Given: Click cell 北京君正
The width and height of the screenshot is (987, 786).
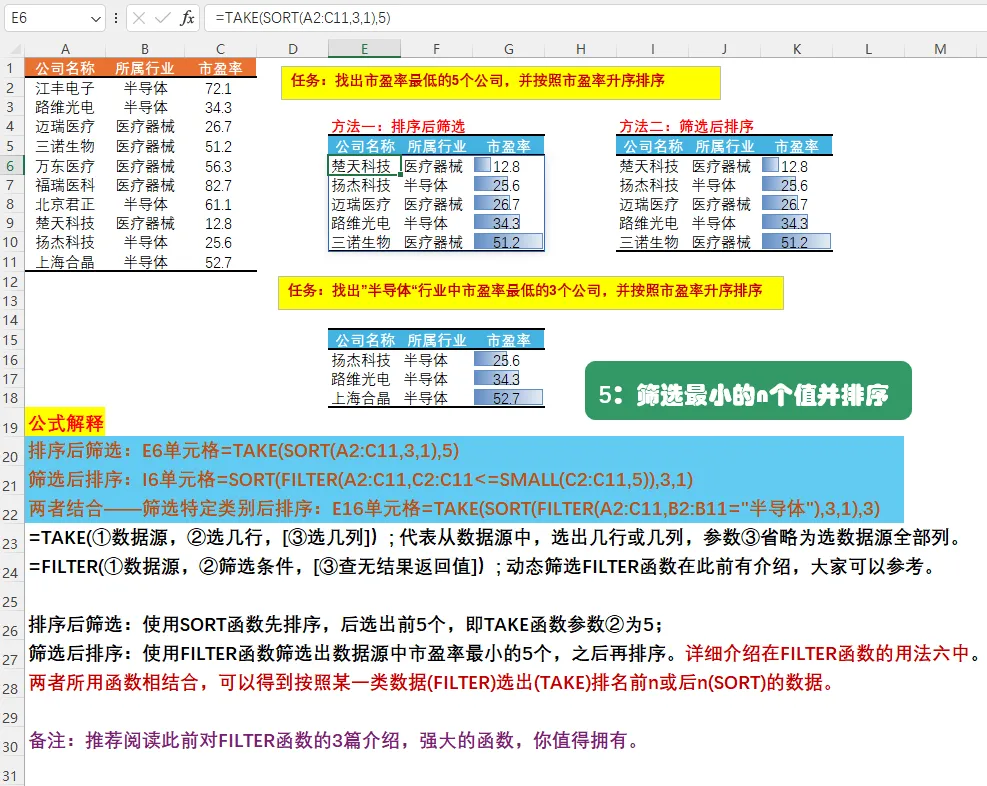Looking at the screenshot, I should coord(65,205).
